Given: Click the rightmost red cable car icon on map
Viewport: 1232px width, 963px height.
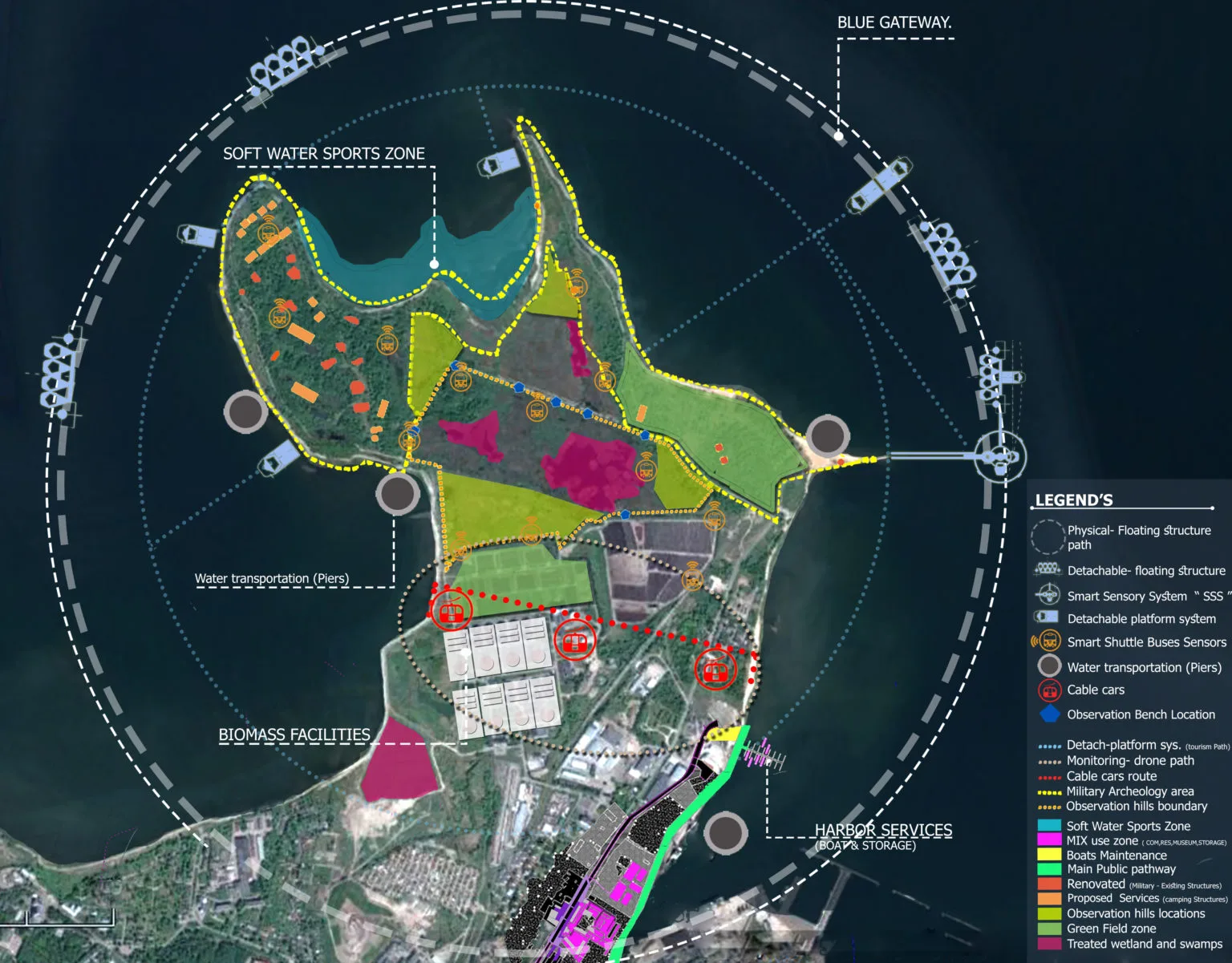Looking at the screenshot, I should click(715, 669).
